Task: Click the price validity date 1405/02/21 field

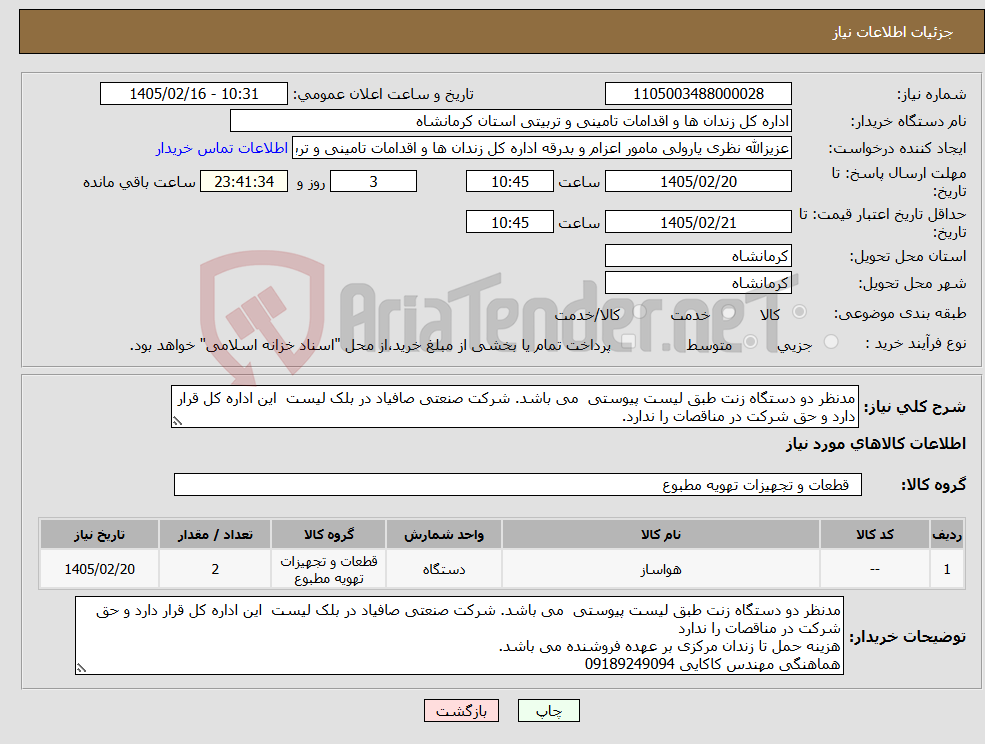Action: pyautogui.click(x=698, y=222)
